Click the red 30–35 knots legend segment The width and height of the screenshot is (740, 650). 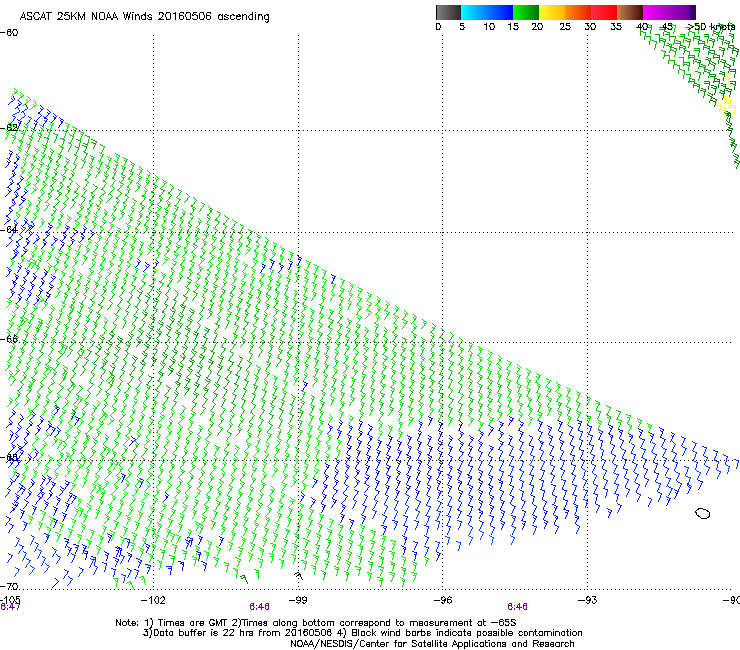point(604,12)
